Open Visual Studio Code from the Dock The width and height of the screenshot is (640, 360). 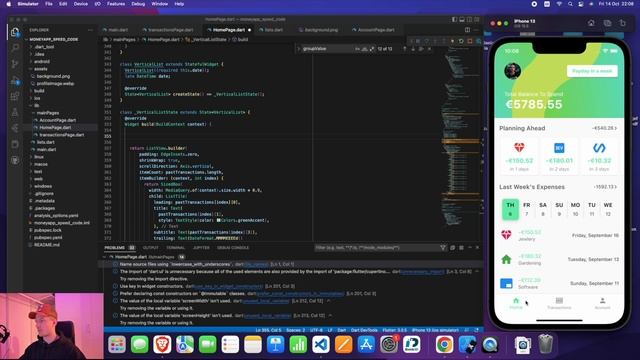coord(321,345)
